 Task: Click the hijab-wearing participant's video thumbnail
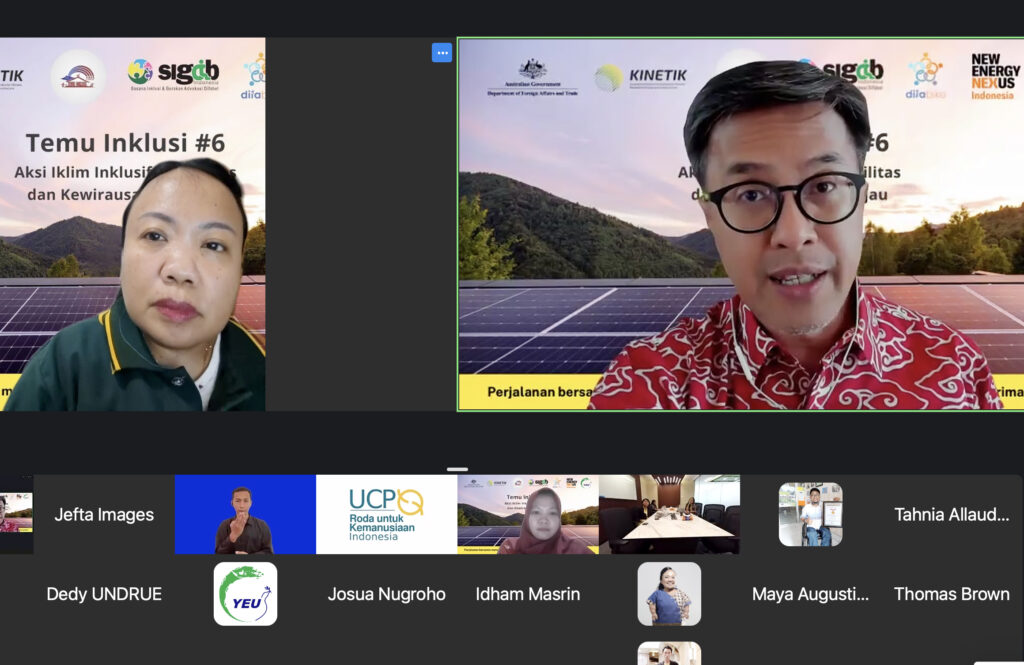click(x=528, y=514)
